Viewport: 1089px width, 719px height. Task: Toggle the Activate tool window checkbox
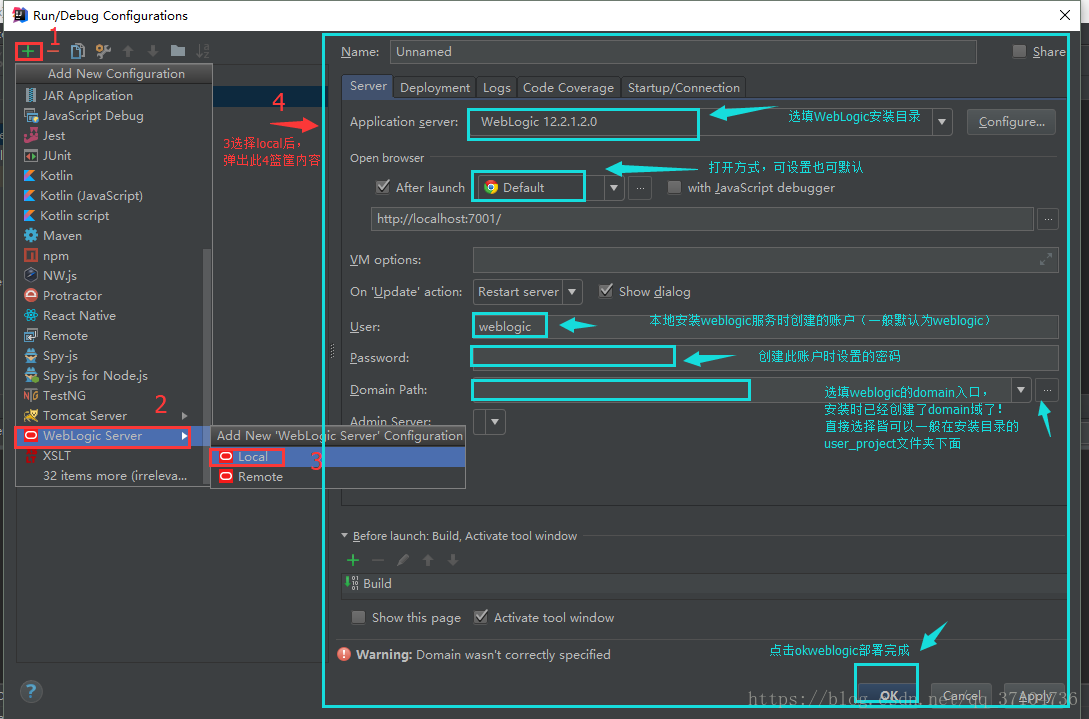481,617
